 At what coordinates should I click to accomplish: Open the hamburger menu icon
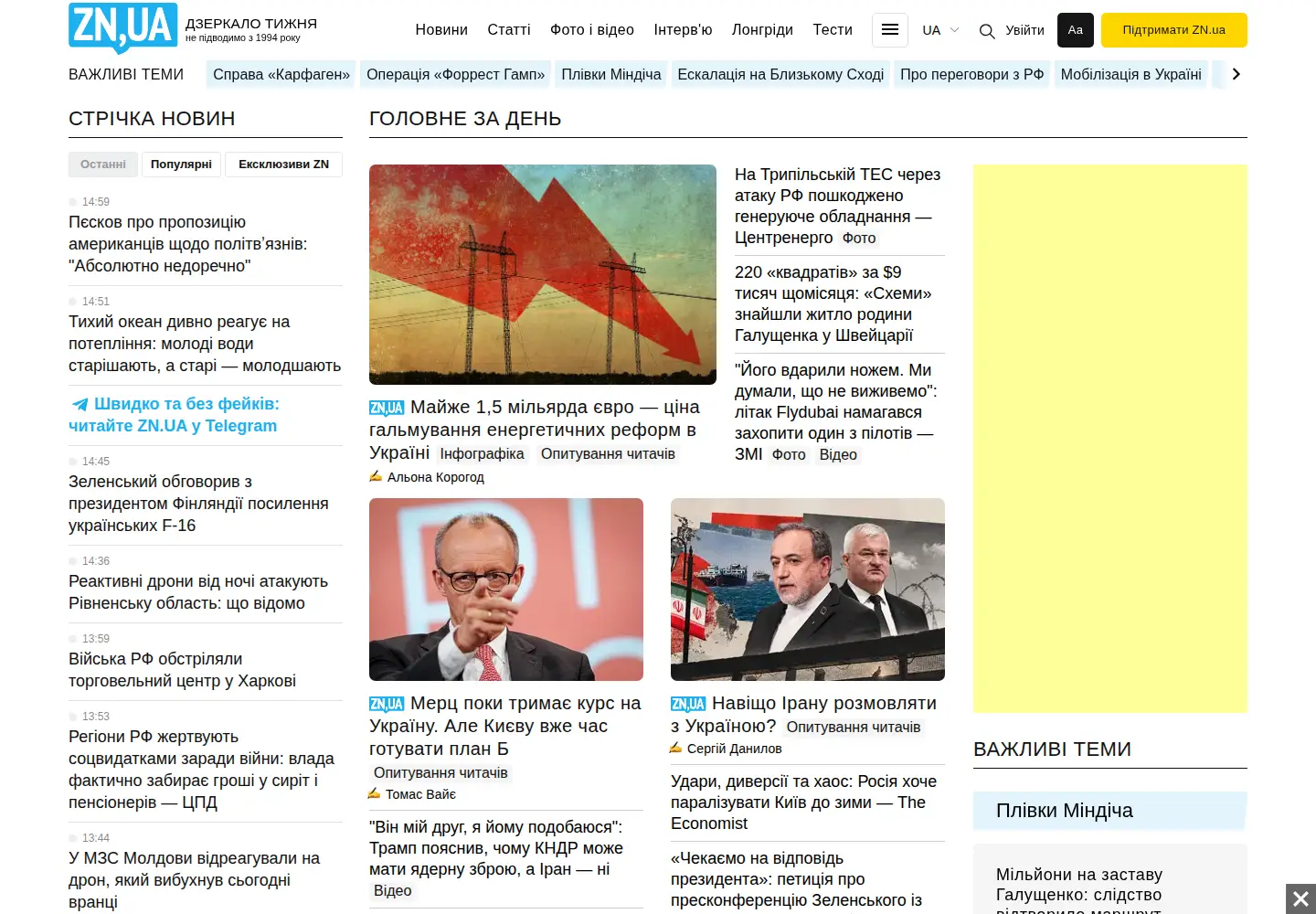coord(889,30)
